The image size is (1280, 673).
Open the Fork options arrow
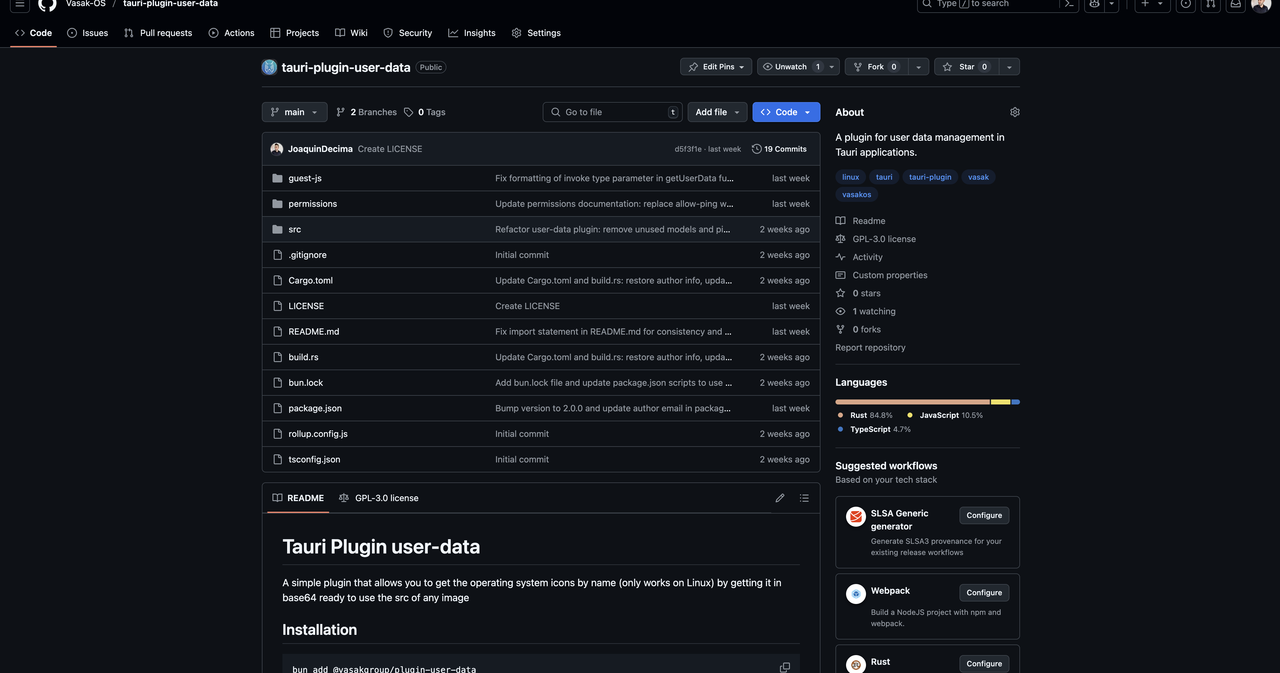click(918, 67)
